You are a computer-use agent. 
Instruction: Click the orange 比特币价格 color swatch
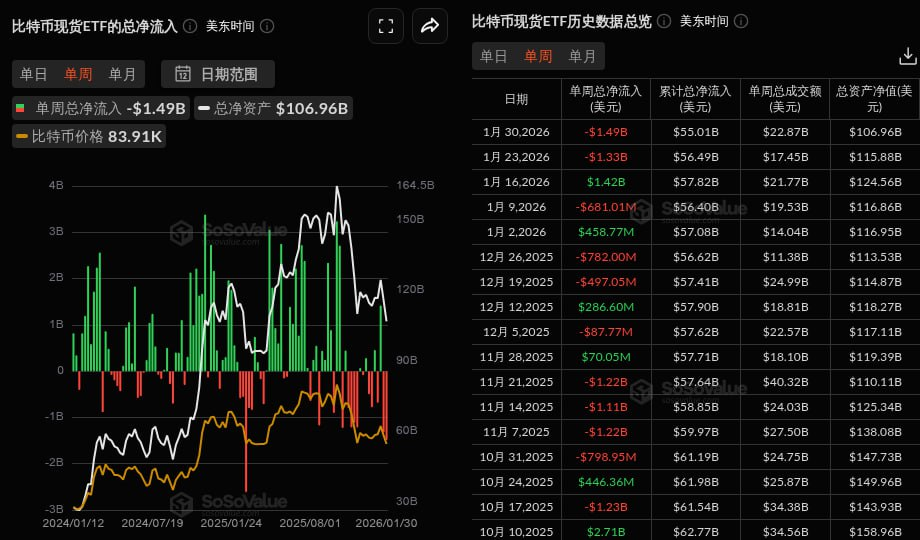pos(22,136)
